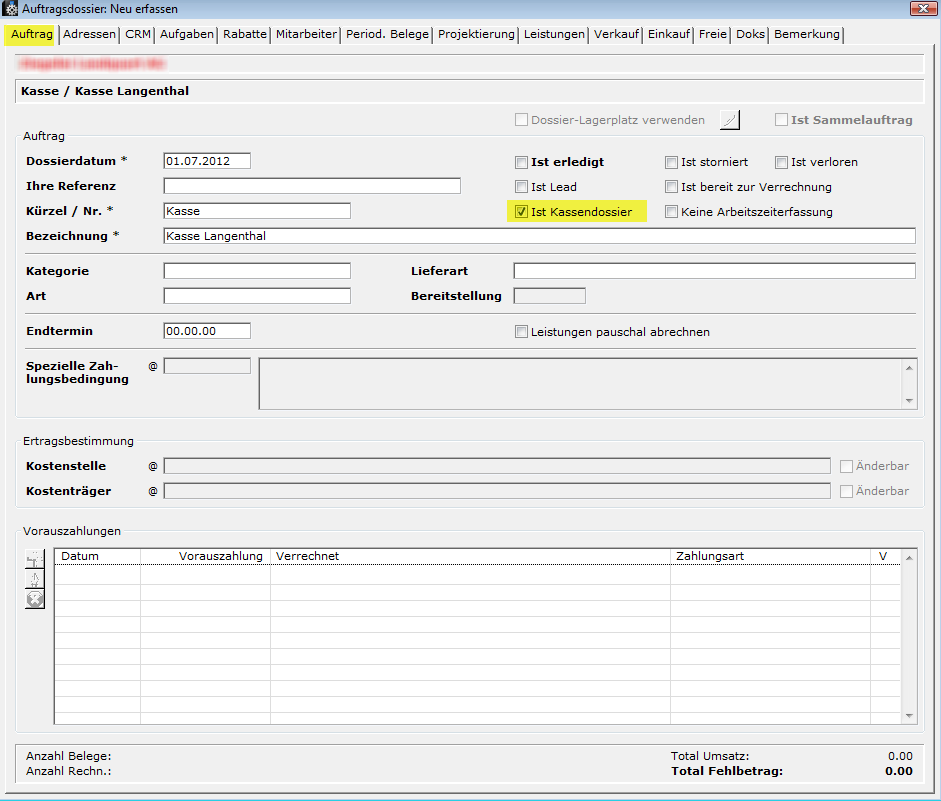Screen dimensions: 941x801
Task: Focus the Dossierdatum date field
Action: (206, 161)
